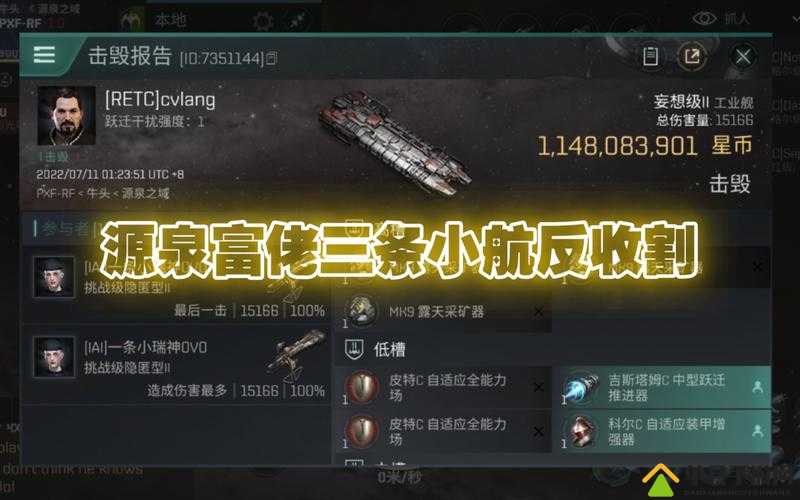The height and width of the screenshot is (500, 800).
Task: Switch to the 本地 chat tab
Action: (170, 20)
